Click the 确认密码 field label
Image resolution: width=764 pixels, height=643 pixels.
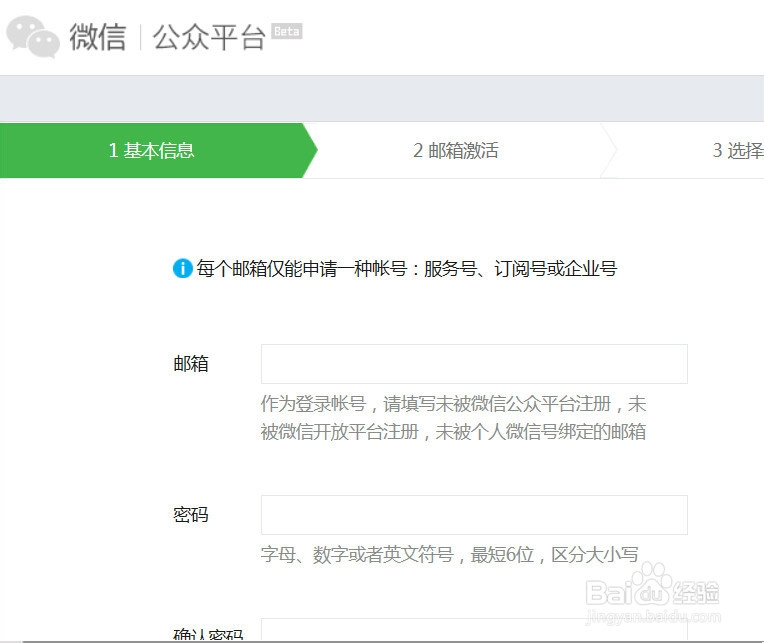tap(209, 634)
